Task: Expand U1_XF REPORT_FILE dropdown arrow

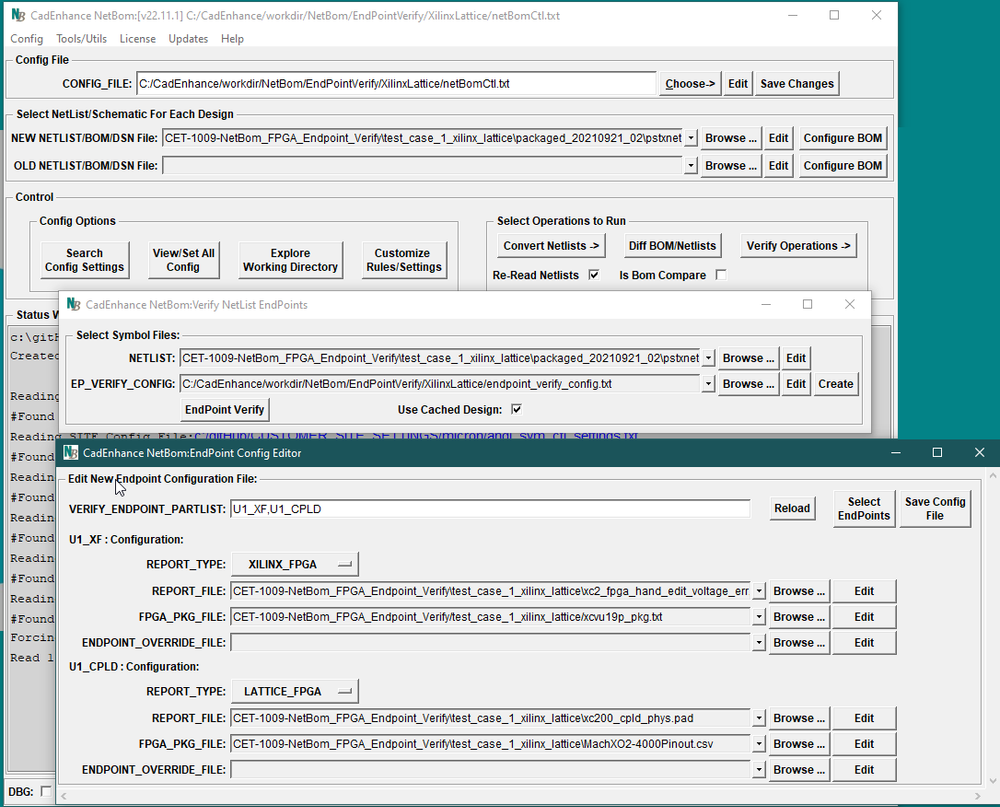Action: pyautogui.click(x=758, y=591)
